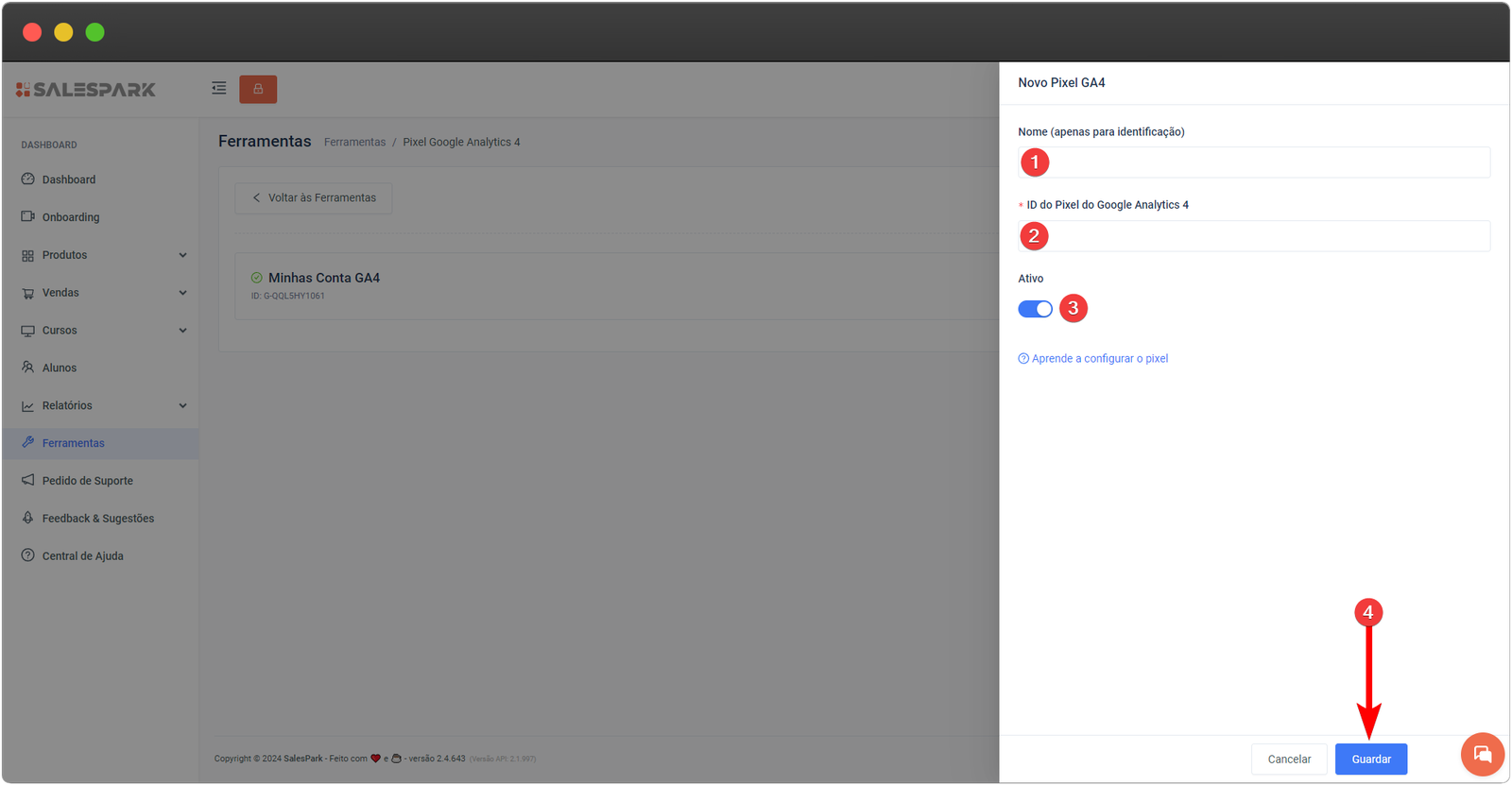The width and height of the screenshot is (1512, 785).
Task: Click the Dashboard gauge icon
Action: click(x=28, y=179)
